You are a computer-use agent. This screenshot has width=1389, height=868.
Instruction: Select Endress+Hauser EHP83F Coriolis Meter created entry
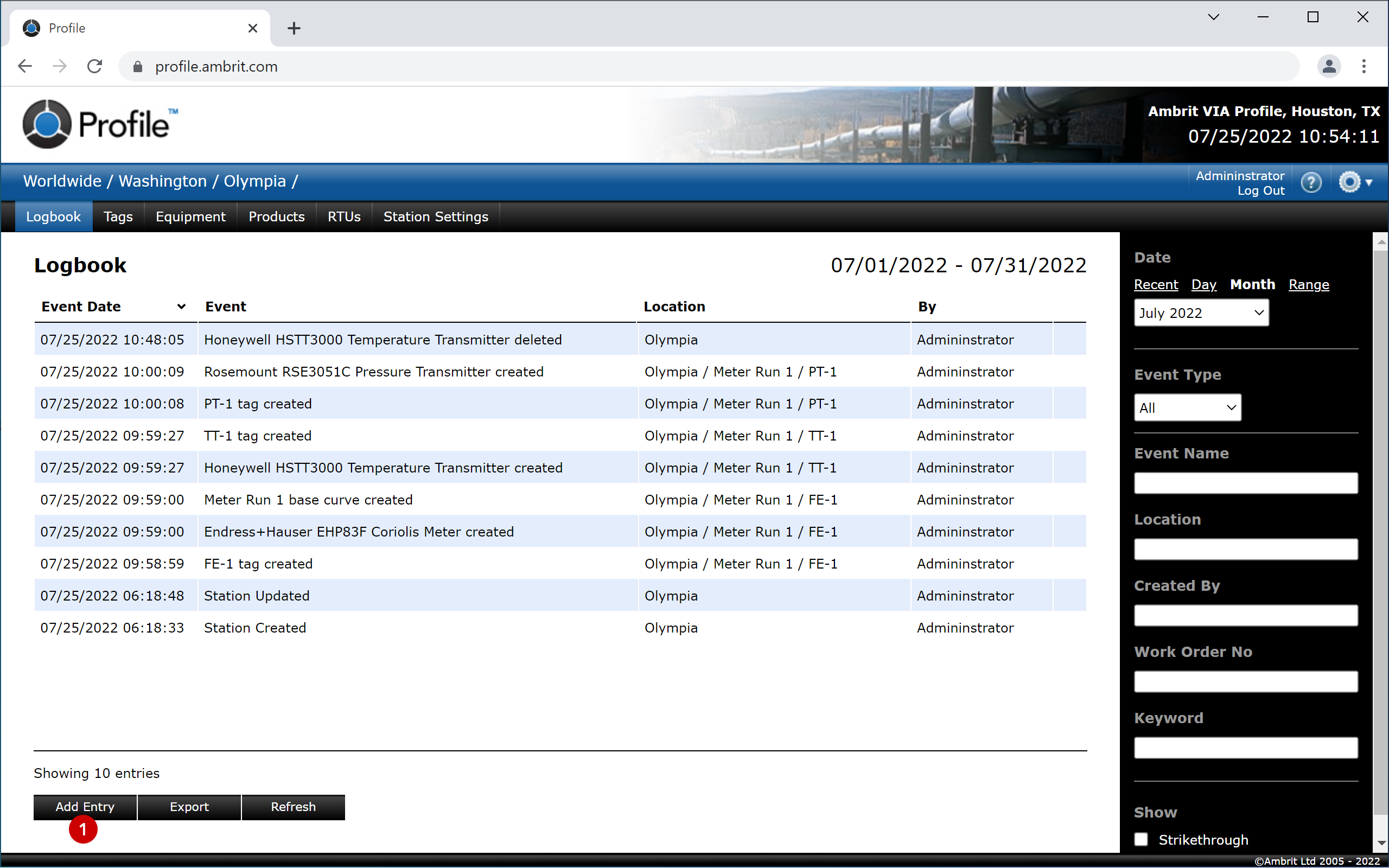tap(559, 532)
